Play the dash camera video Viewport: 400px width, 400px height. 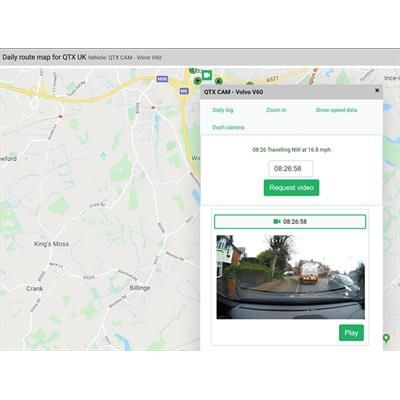tap(351, 333)
